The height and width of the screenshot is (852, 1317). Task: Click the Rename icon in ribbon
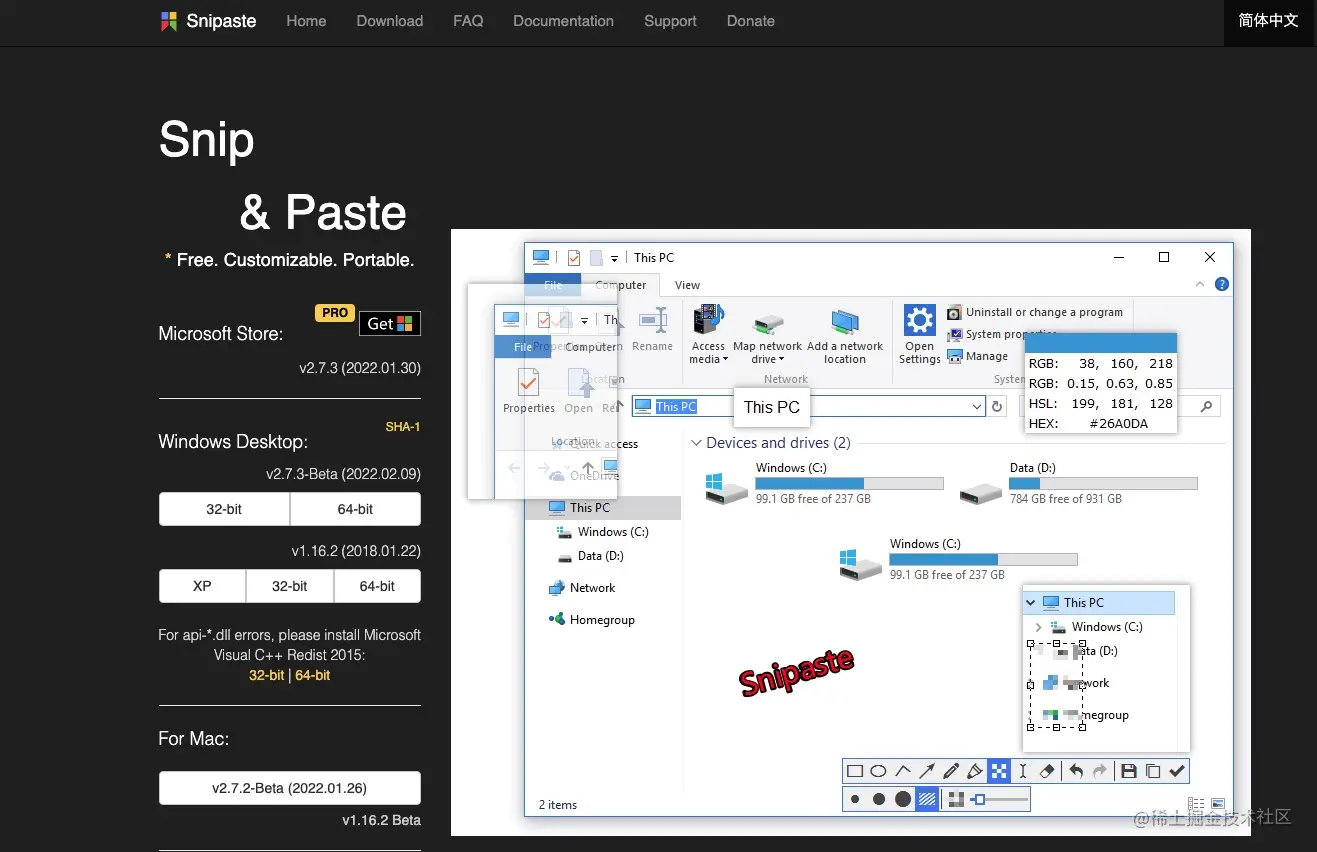(x=653, y=320)
